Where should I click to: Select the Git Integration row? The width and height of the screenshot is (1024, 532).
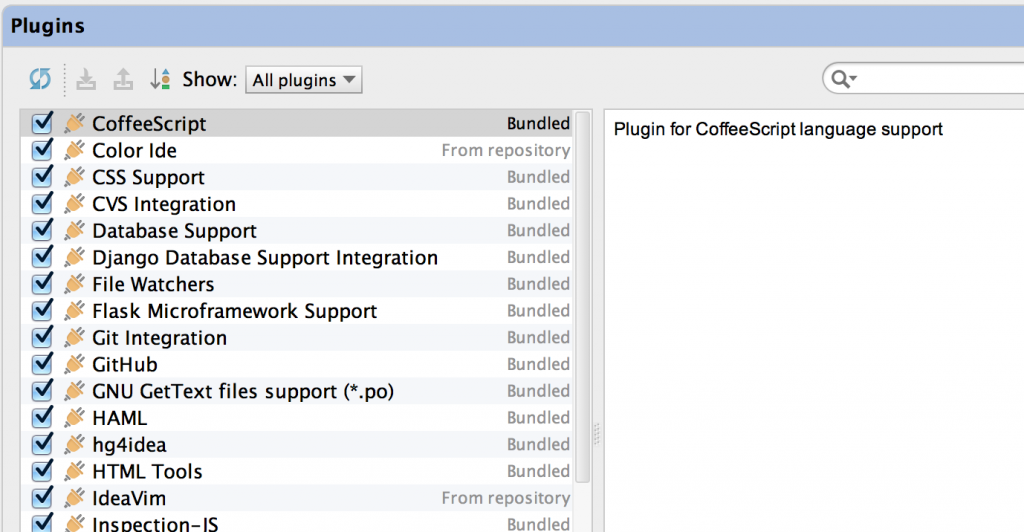coord(296,337)
